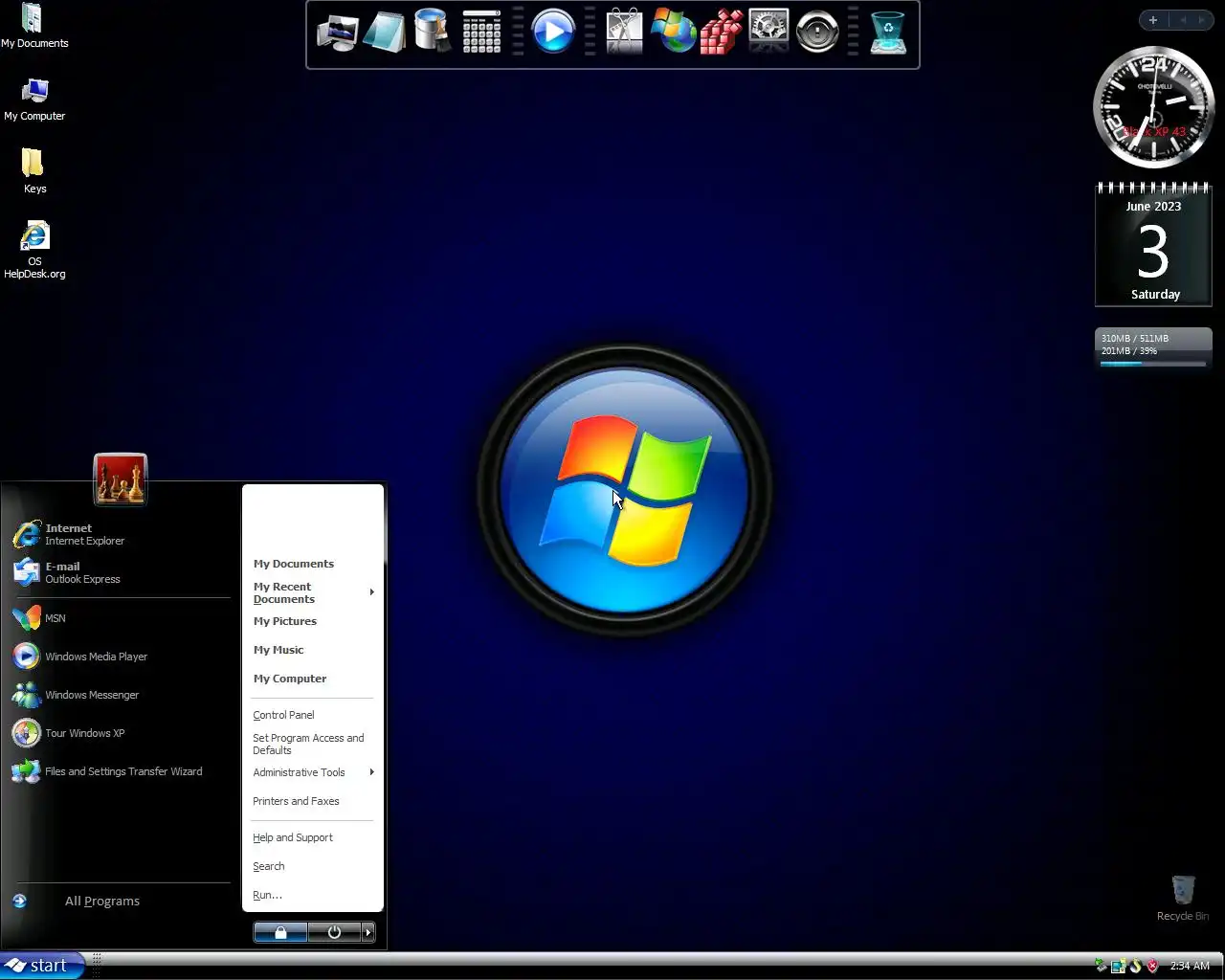Screen dimensions: 1225x980
Task: Launch the Calculator from the top dock
Action: [x=481, y=32]
